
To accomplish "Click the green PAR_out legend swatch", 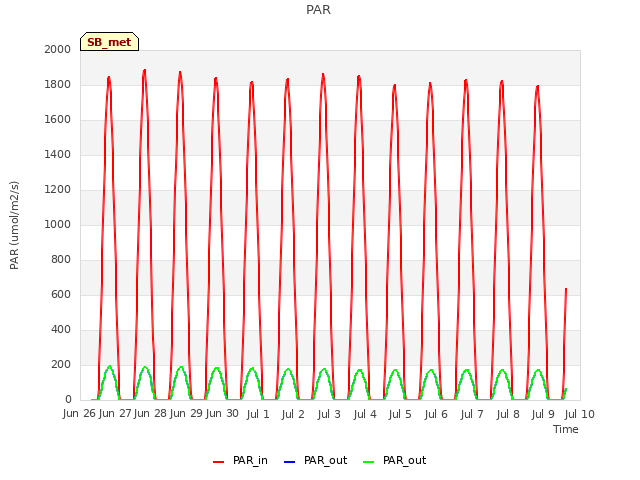I will coord(369,462).
